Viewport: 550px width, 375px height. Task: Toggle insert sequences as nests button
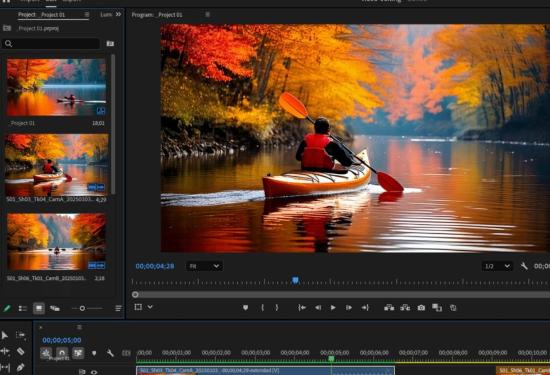pyautogui.click(x=46, y=353)
